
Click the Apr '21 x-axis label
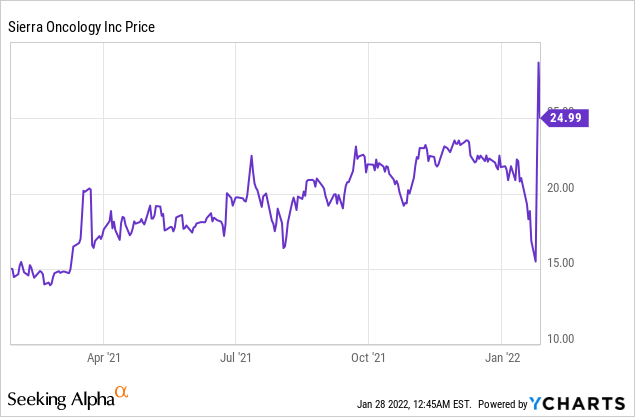pyautogui.click(x=104, y=356)
